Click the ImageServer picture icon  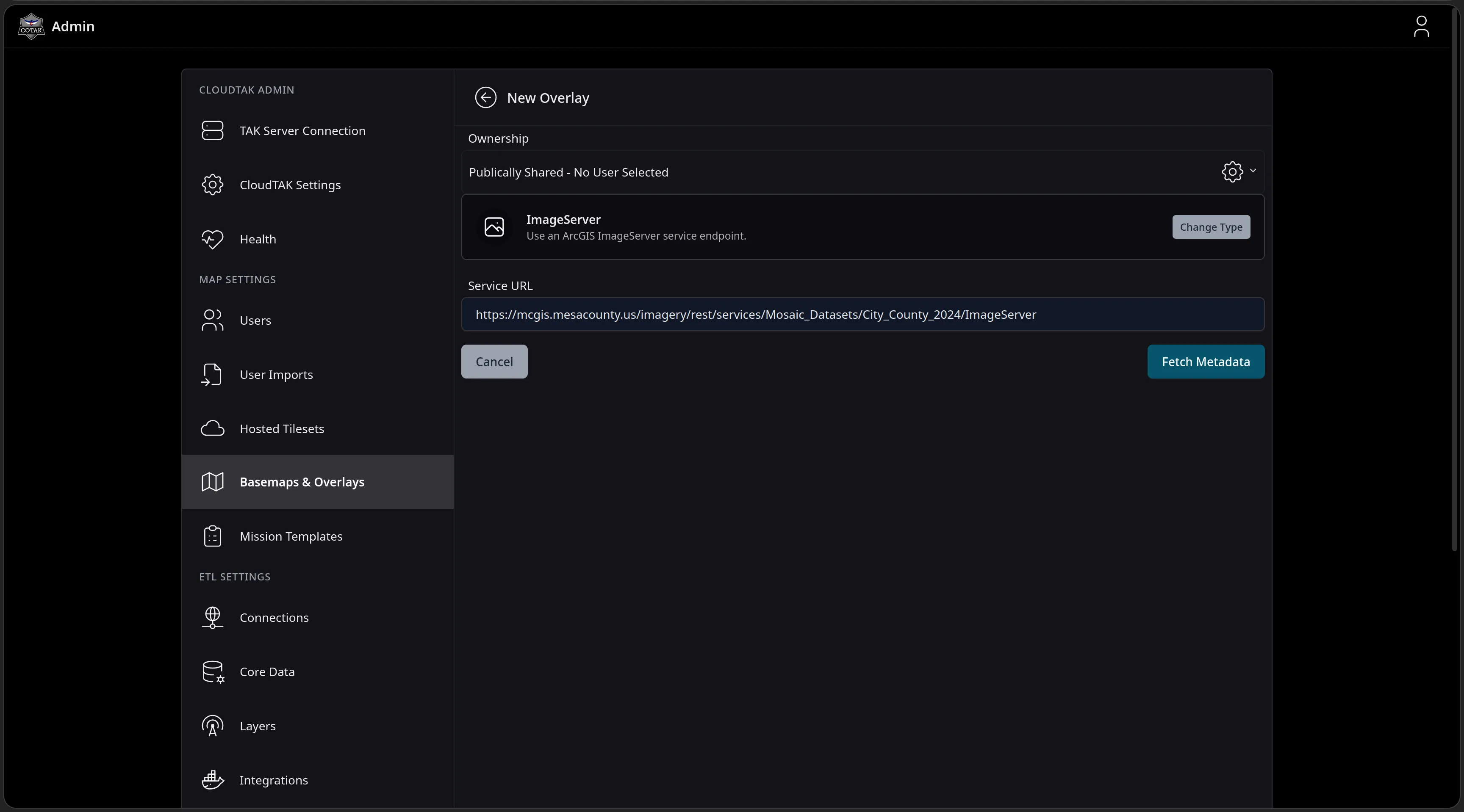pyautogui.click(x=494, y=227)
